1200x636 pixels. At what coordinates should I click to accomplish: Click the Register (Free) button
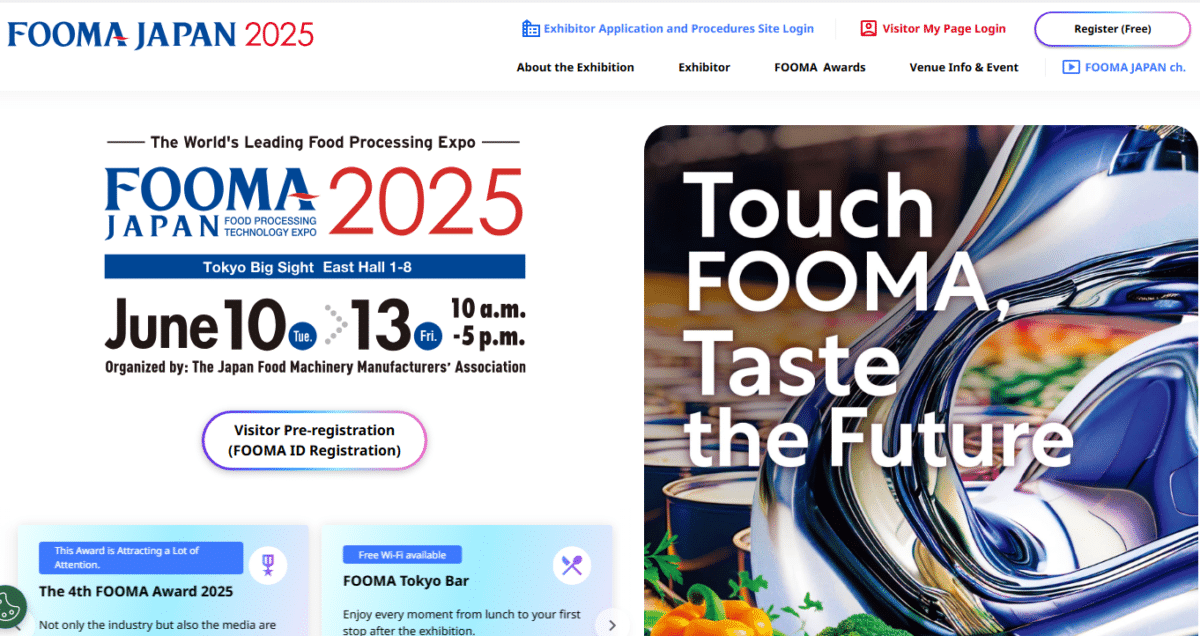(x=1112, y=29)
